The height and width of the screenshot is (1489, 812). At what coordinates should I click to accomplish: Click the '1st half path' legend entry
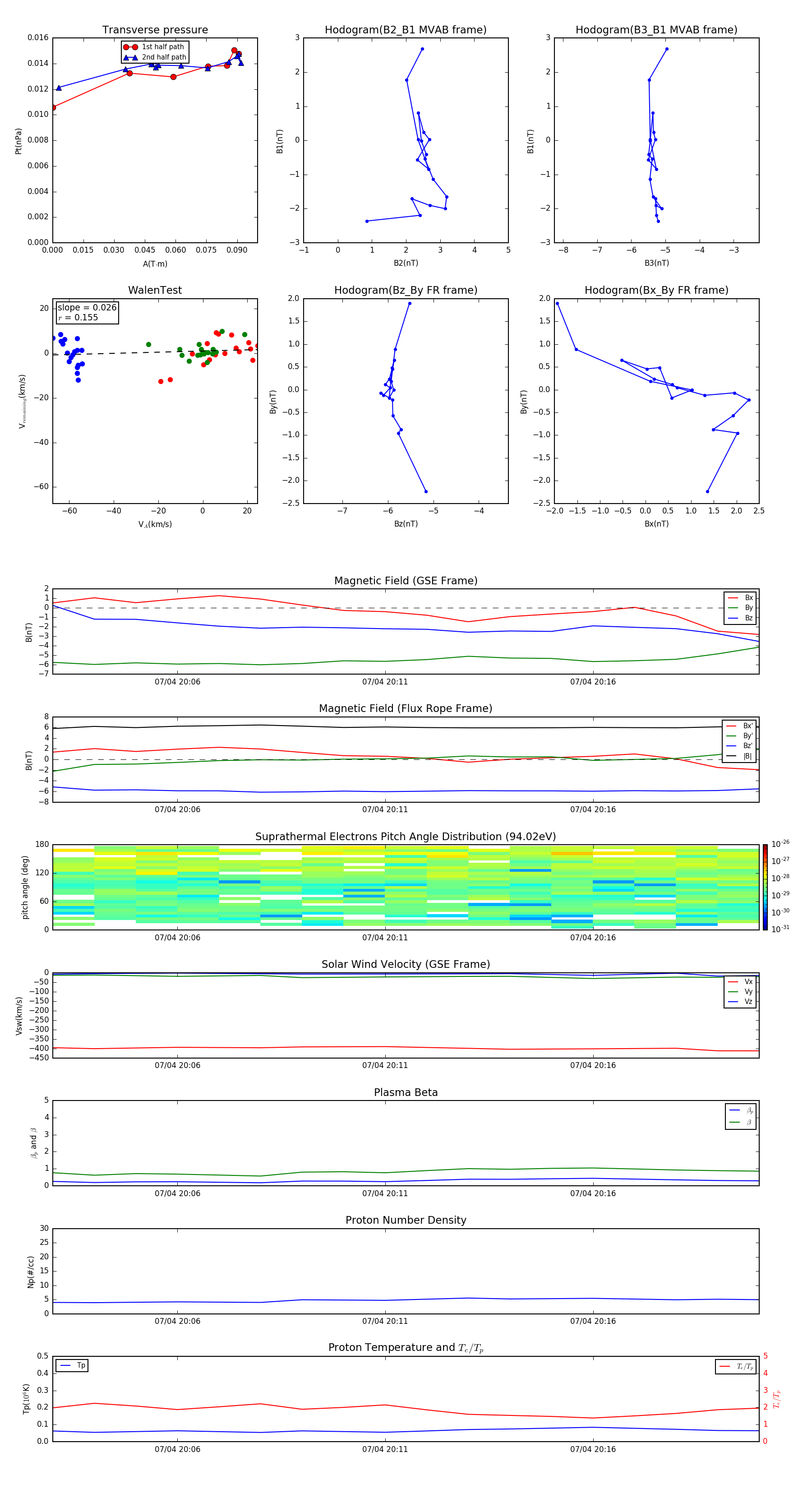154,47
